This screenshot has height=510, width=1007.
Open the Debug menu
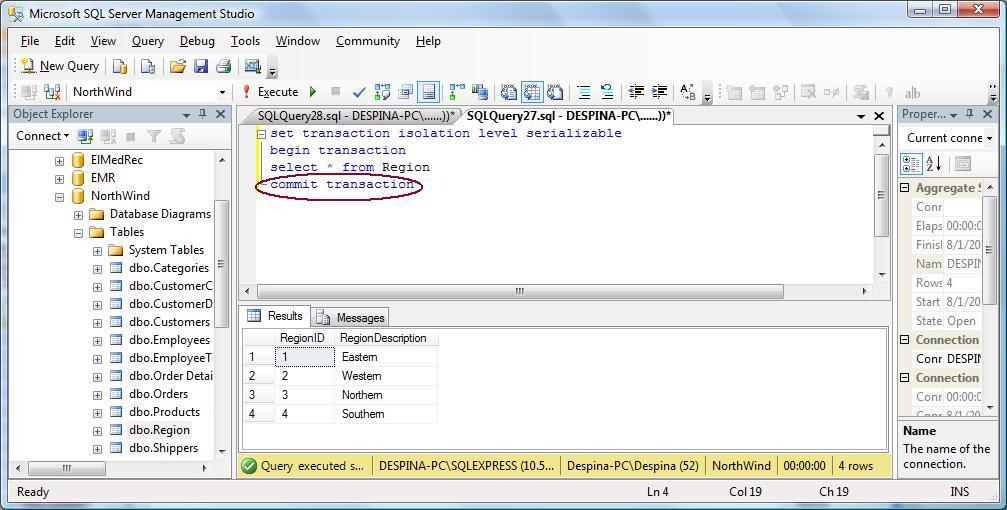[197, 41]
